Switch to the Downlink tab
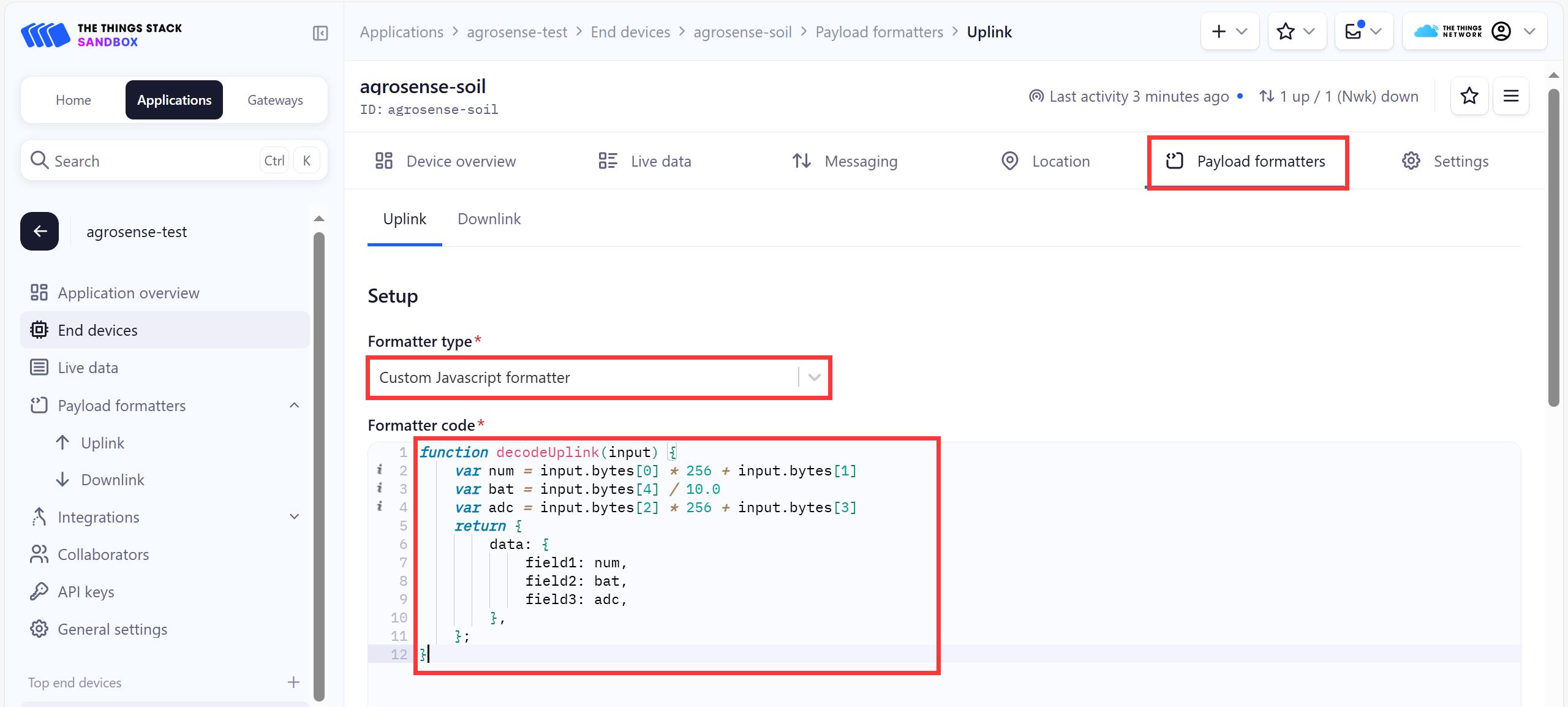 [x=489, y=218]
